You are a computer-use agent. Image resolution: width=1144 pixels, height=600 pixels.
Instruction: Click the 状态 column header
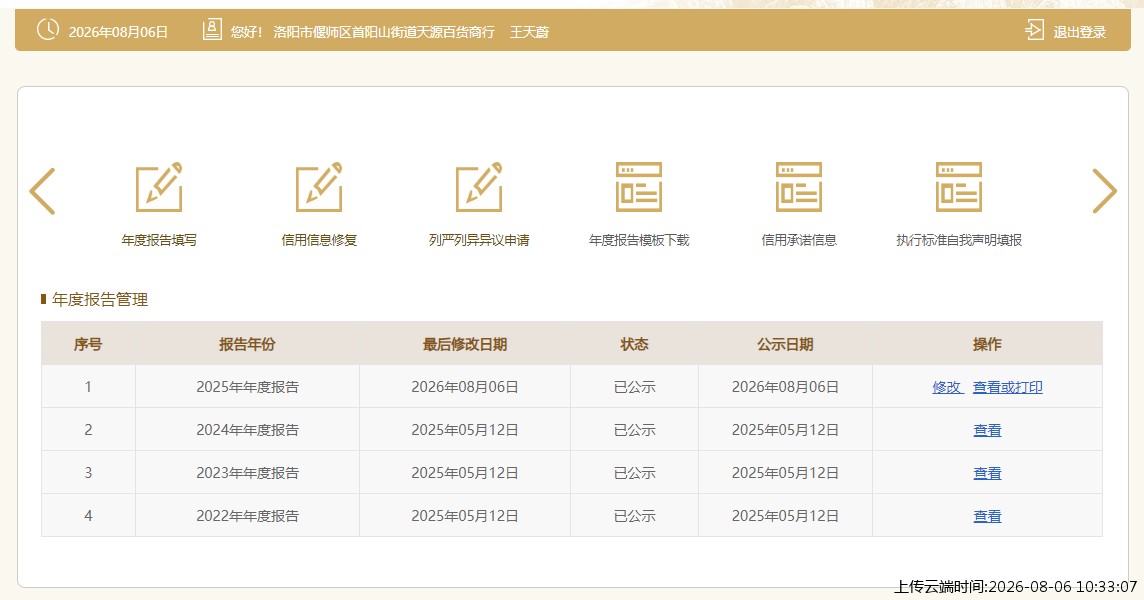click(x=634, y=344)
